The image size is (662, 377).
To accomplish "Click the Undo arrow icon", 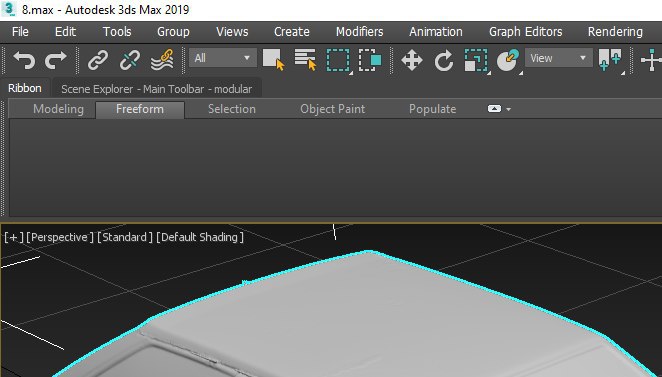I will tap(24, 60).
